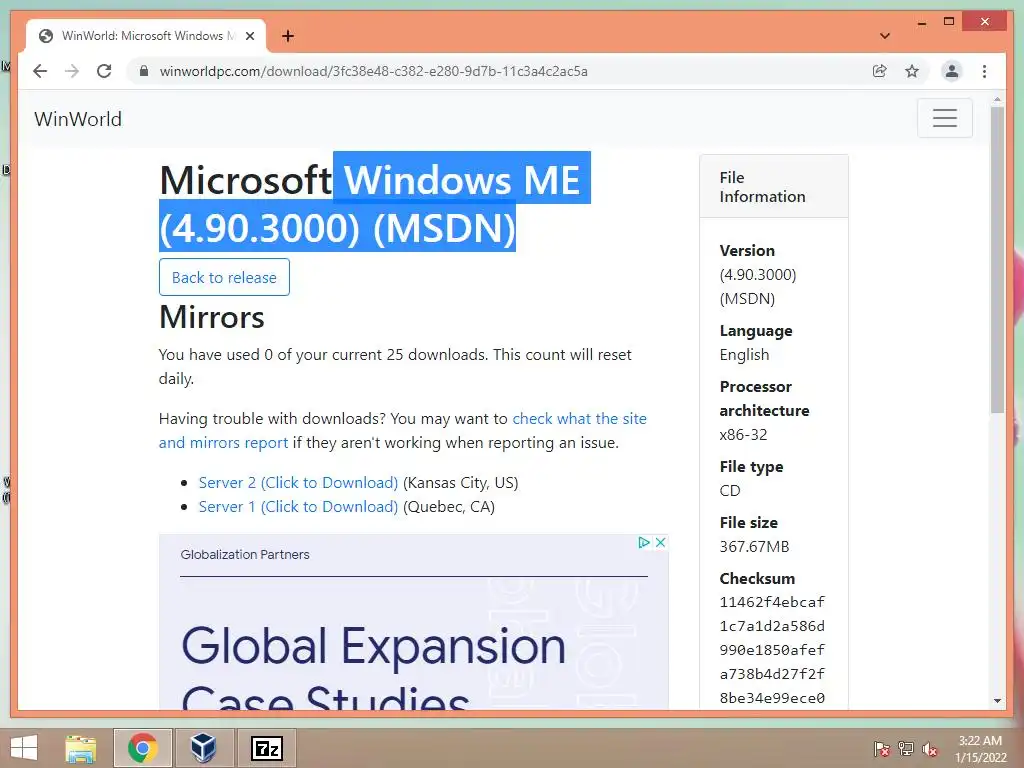Click the x86-32 architecture value
The image size is (1024, 768).
click(x=743, y=435)
